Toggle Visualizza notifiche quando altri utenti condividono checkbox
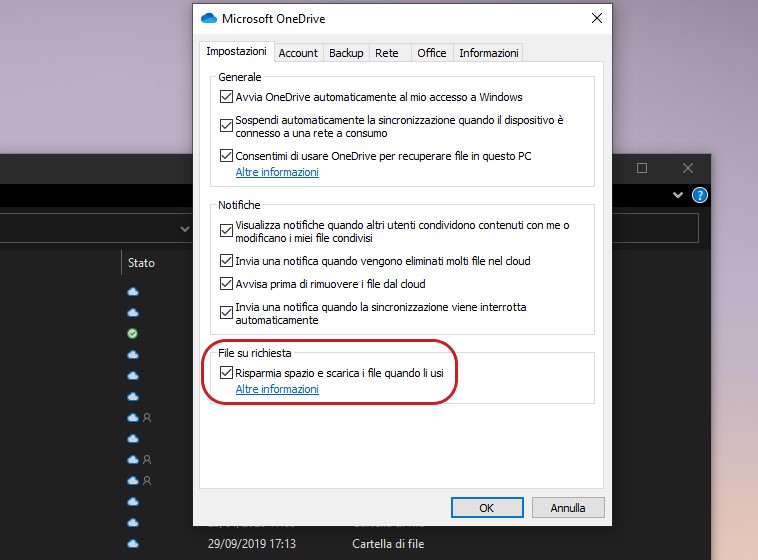 pos(226,231)
